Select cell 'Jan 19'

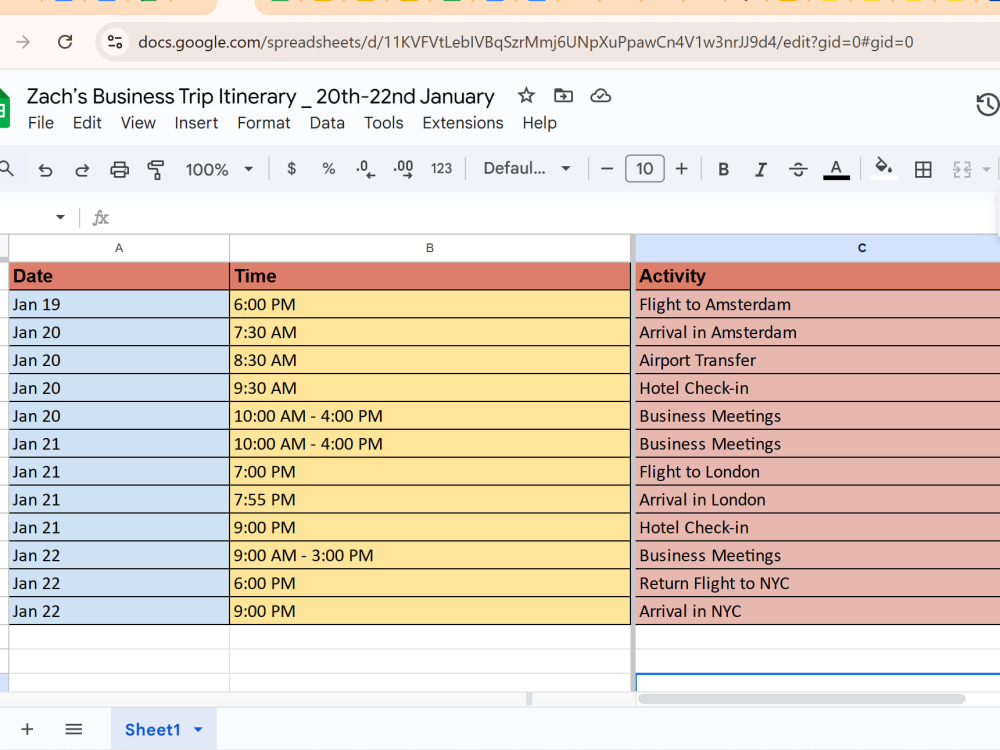click(x=119, y=304)
